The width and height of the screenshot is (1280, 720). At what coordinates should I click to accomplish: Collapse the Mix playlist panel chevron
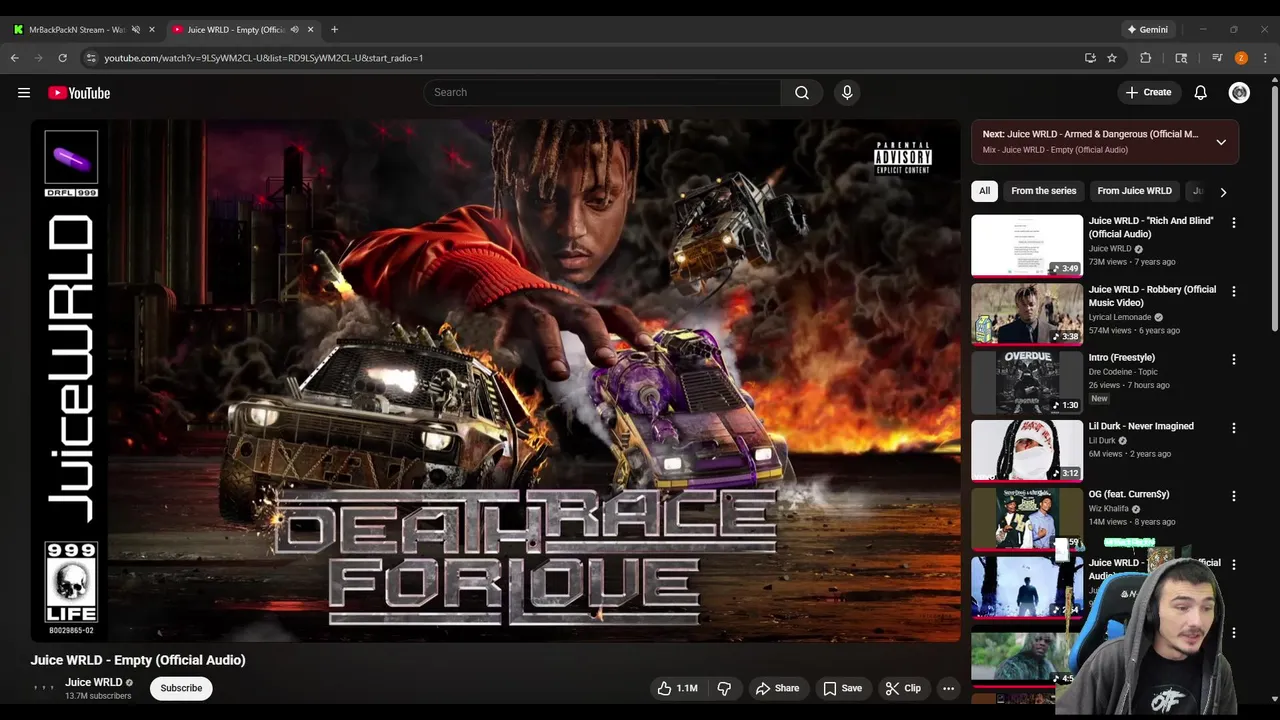coord(1221,142)
